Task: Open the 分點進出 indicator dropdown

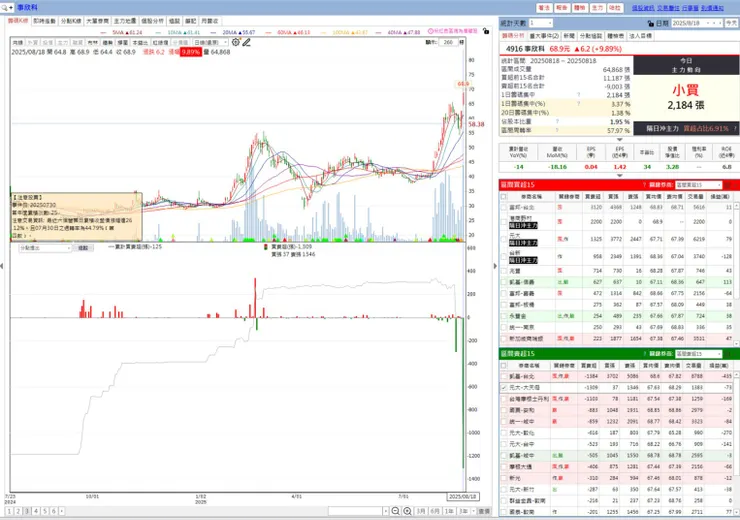Action: coord(45,248)
